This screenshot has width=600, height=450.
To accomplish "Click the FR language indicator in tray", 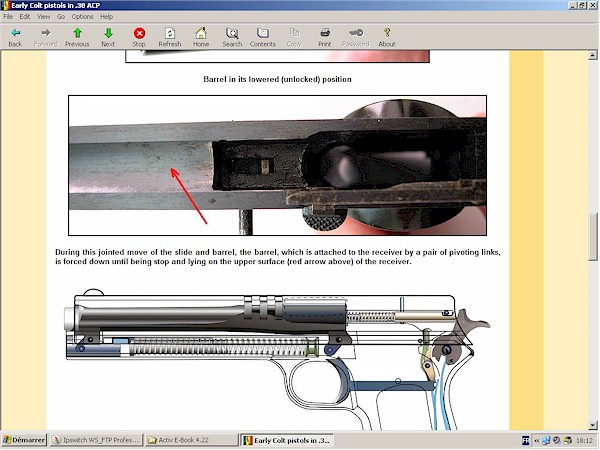I will 526,441.
